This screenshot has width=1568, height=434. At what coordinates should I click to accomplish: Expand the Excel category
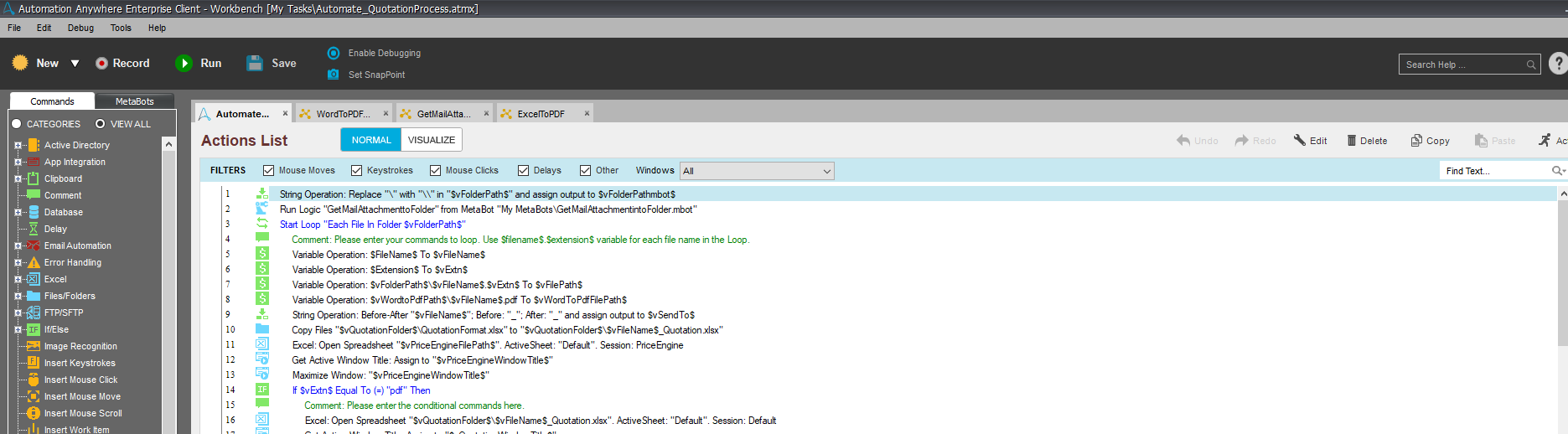(18, 279)
